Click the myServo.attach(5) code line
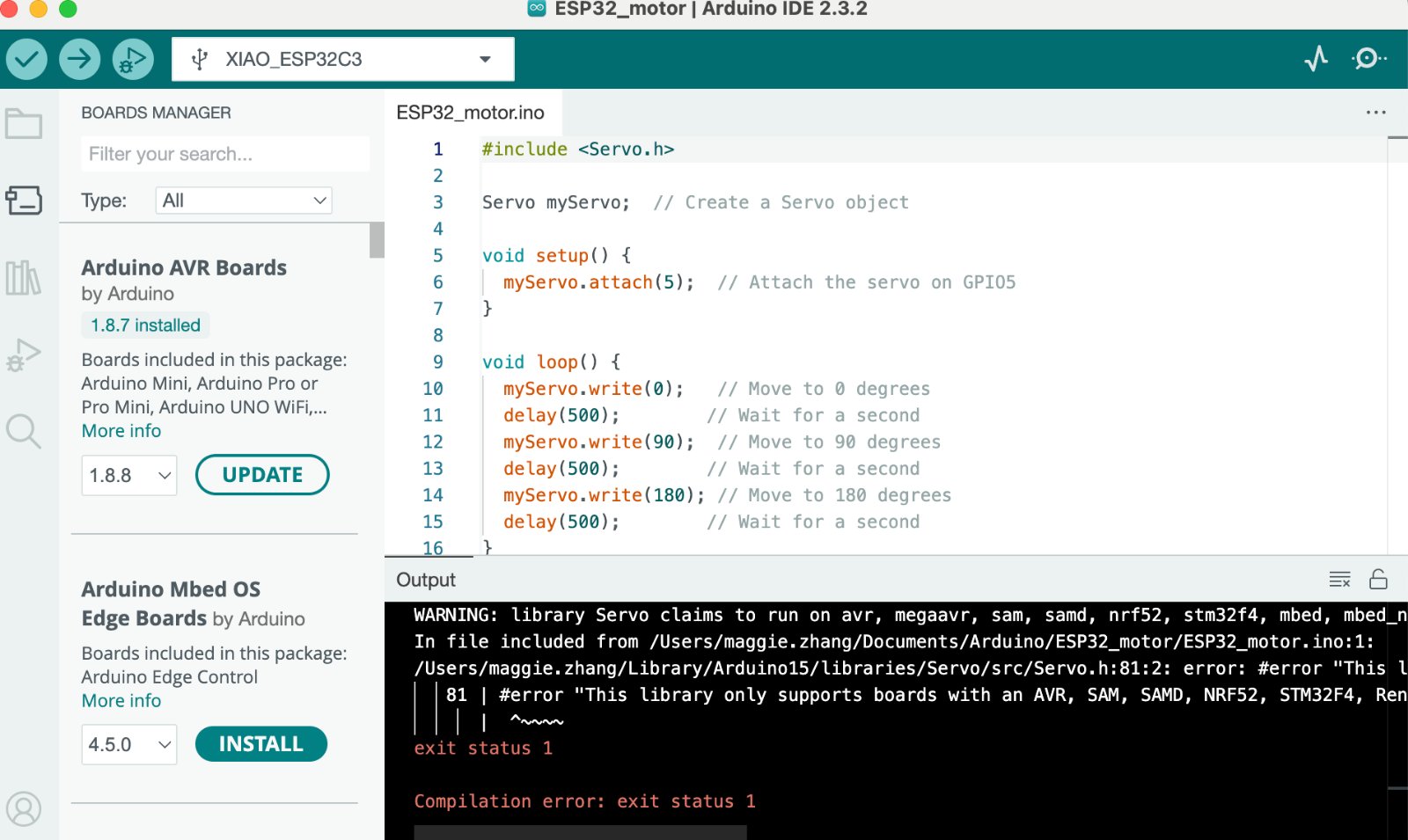The width and height of the screenshot is (1408, 840). click(598, 282)
